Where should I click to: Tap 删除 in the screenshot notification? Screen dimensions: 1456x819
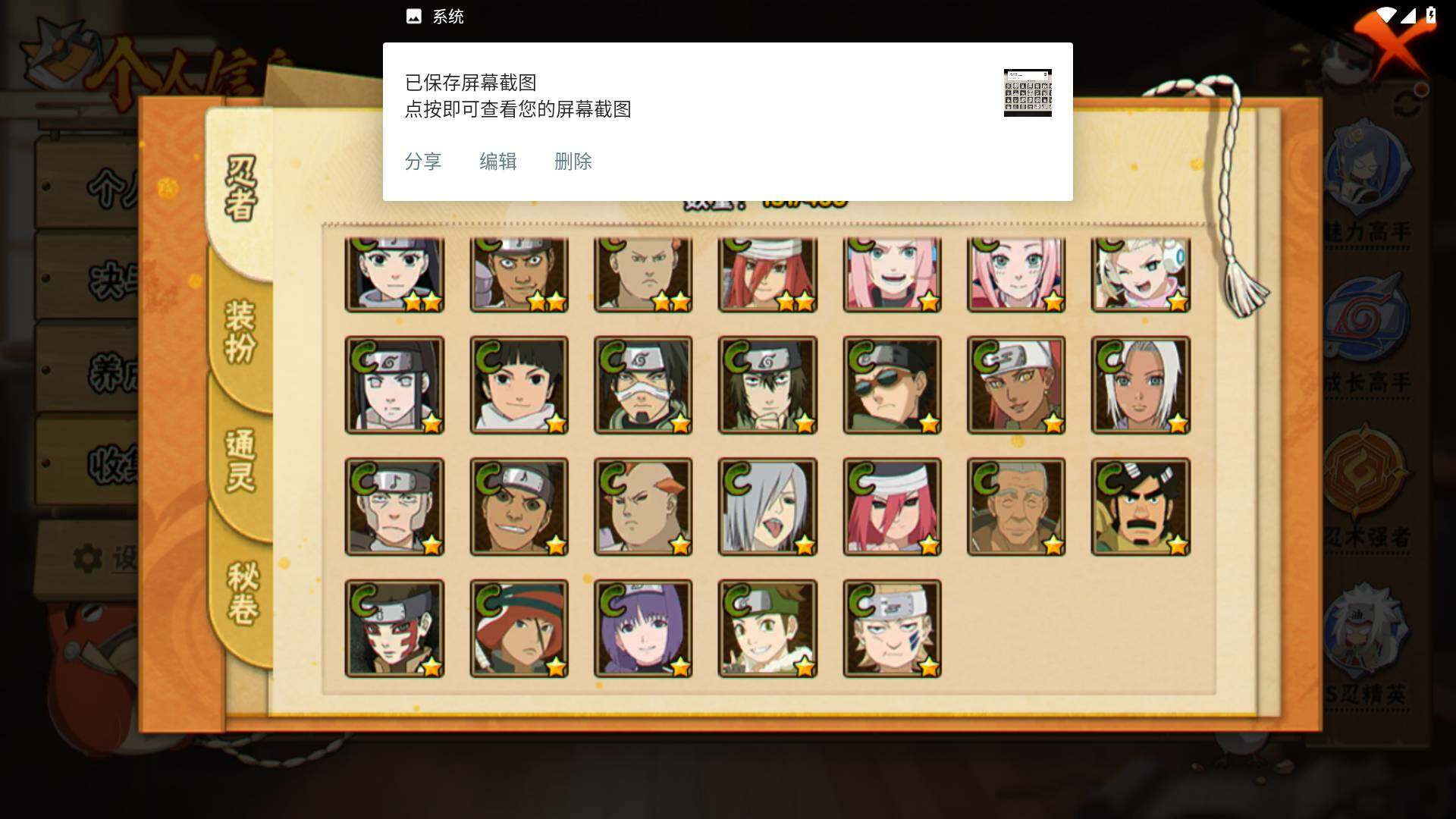click(573, 162)
